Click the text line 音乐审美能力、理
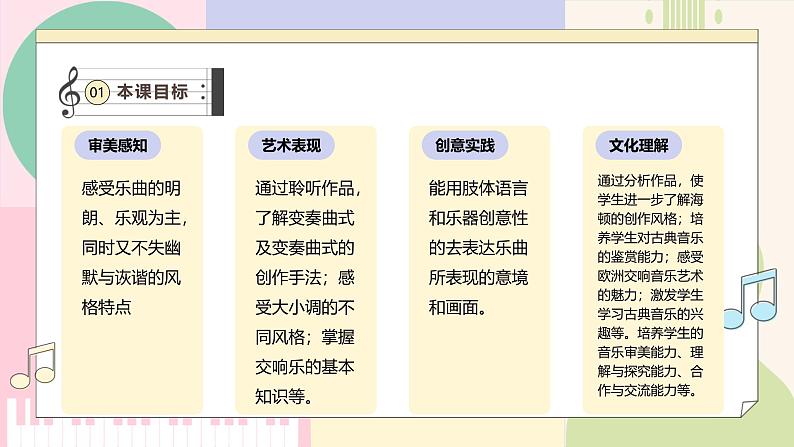This screenshot has height=447, width=794. coord(650,352)
